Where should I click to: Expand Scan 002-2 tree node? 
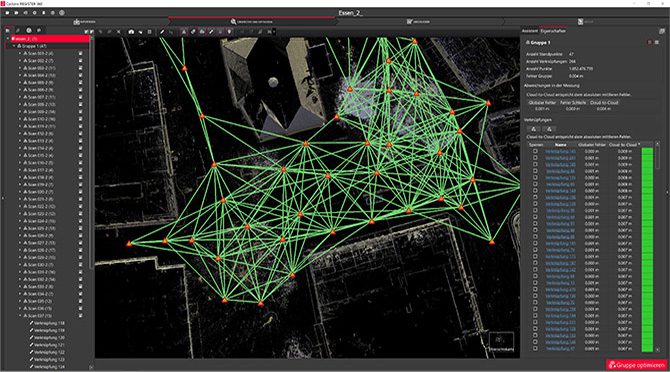(20, 61)
